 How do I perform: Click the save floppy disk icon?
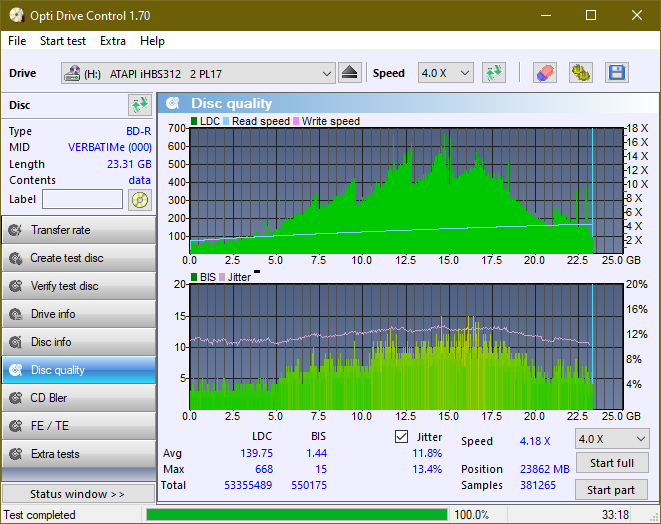pos(616,73)
